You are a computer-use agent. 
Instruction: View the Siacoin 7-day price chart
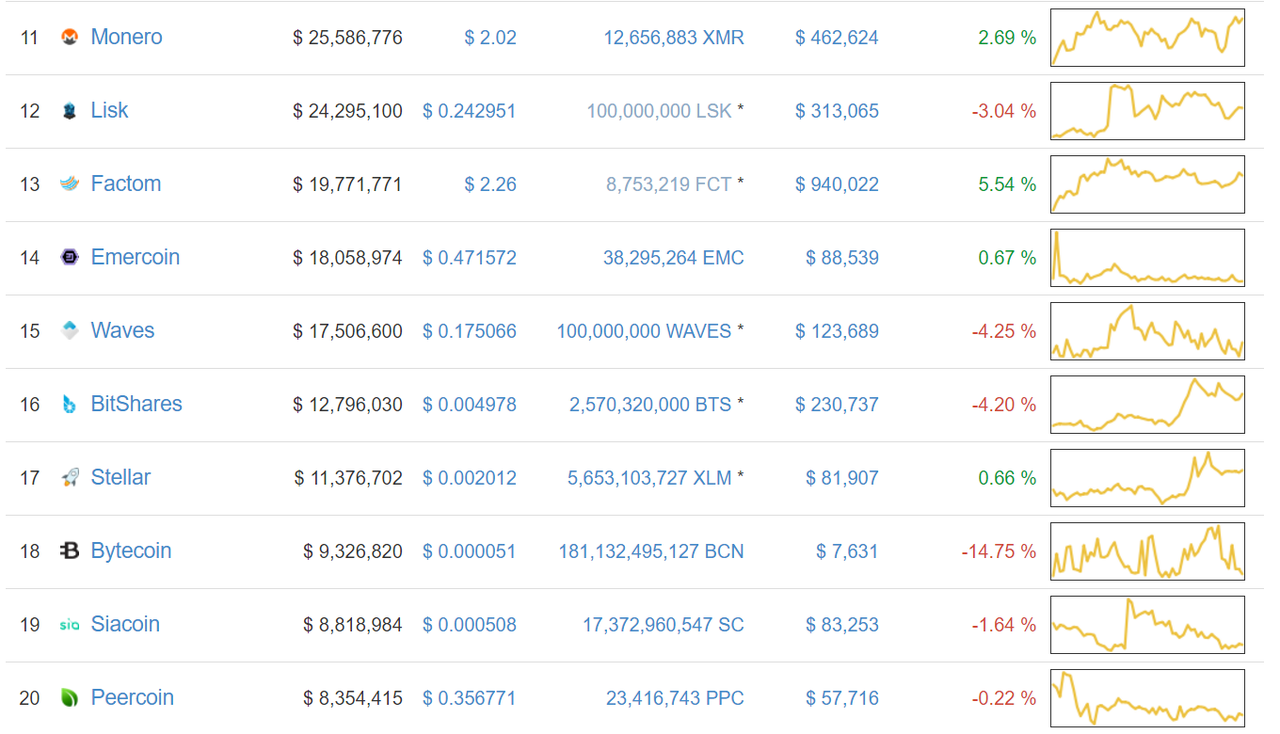[1147, 625]
